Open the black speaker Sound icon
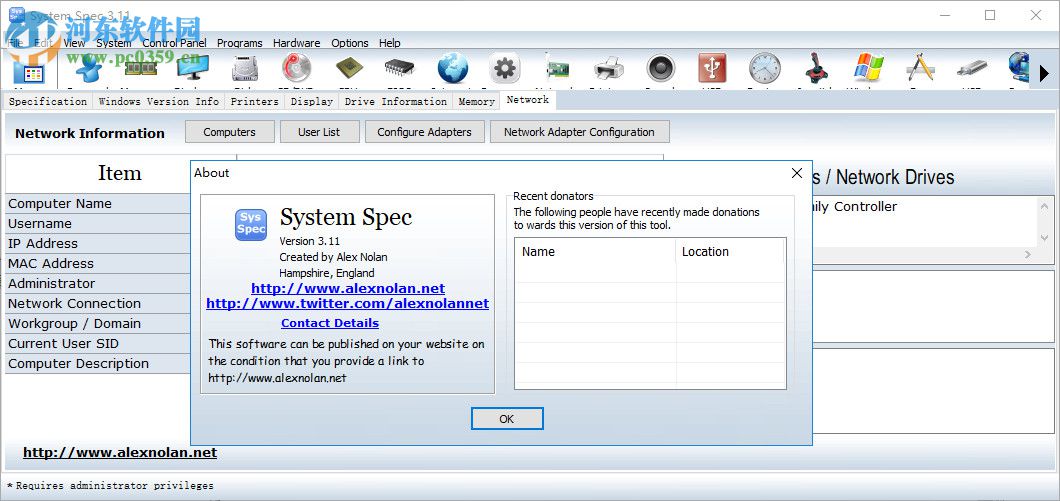Screen dimensions: 1060x501 point(660,68)
